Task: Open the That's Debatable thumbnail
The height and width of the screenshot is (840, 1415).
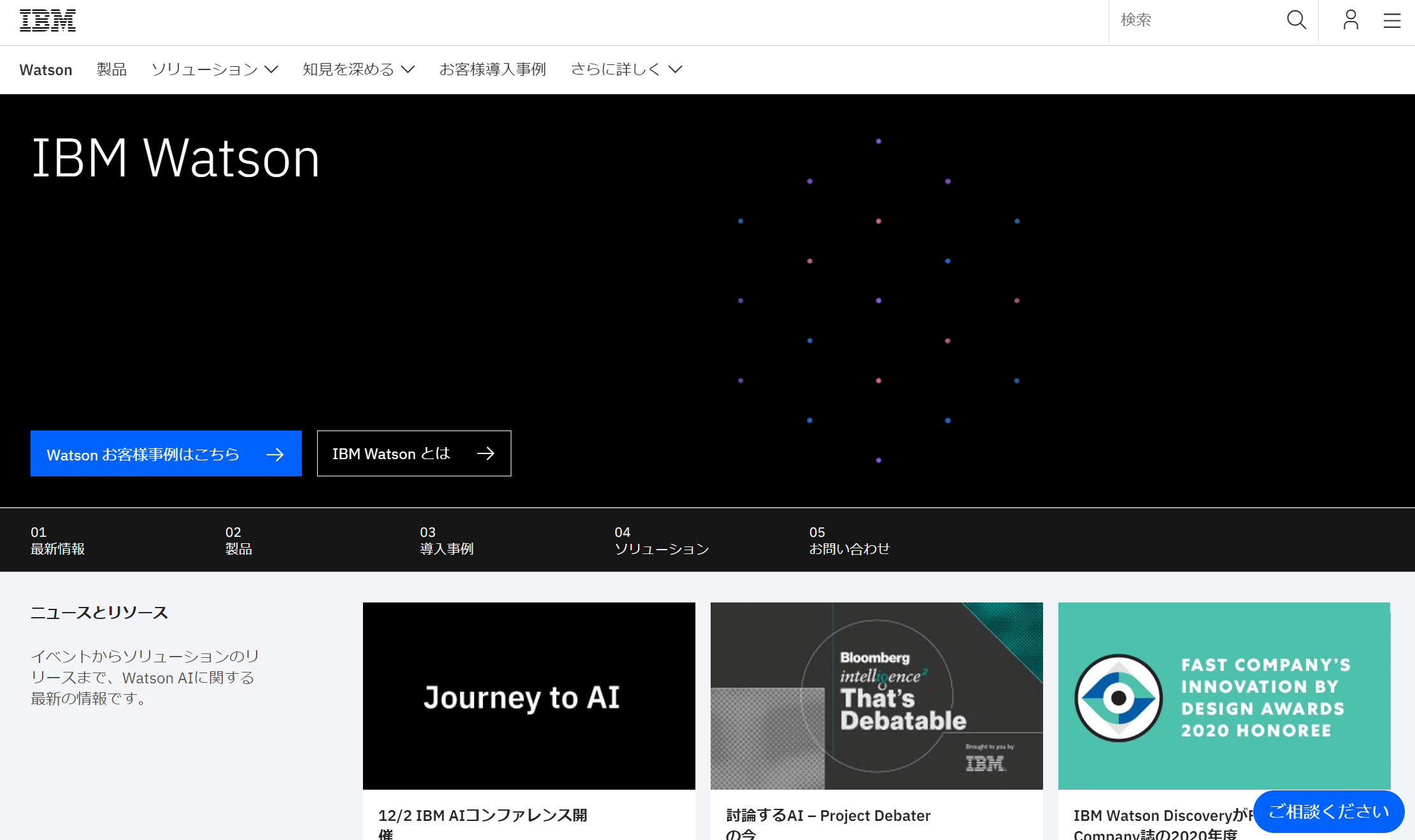Action: [x=877, y=696]
